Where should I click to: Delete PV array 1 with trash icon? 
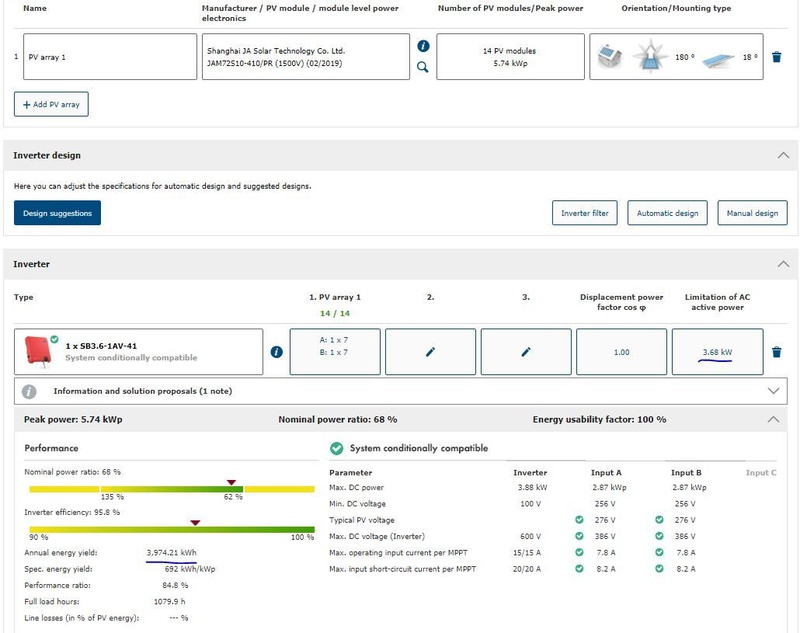[777, 57]
